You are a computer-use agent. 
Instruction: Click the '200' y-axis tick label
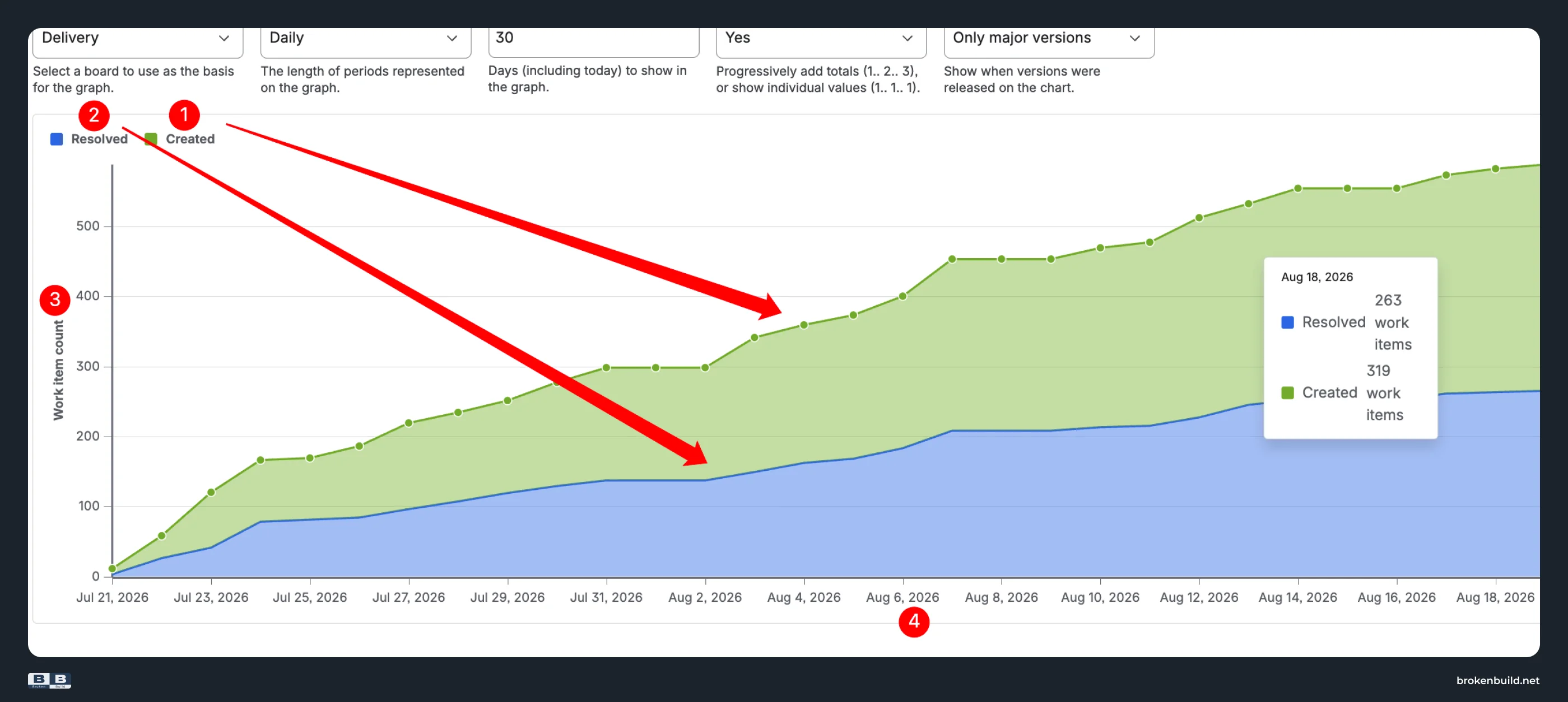[87, 436]
